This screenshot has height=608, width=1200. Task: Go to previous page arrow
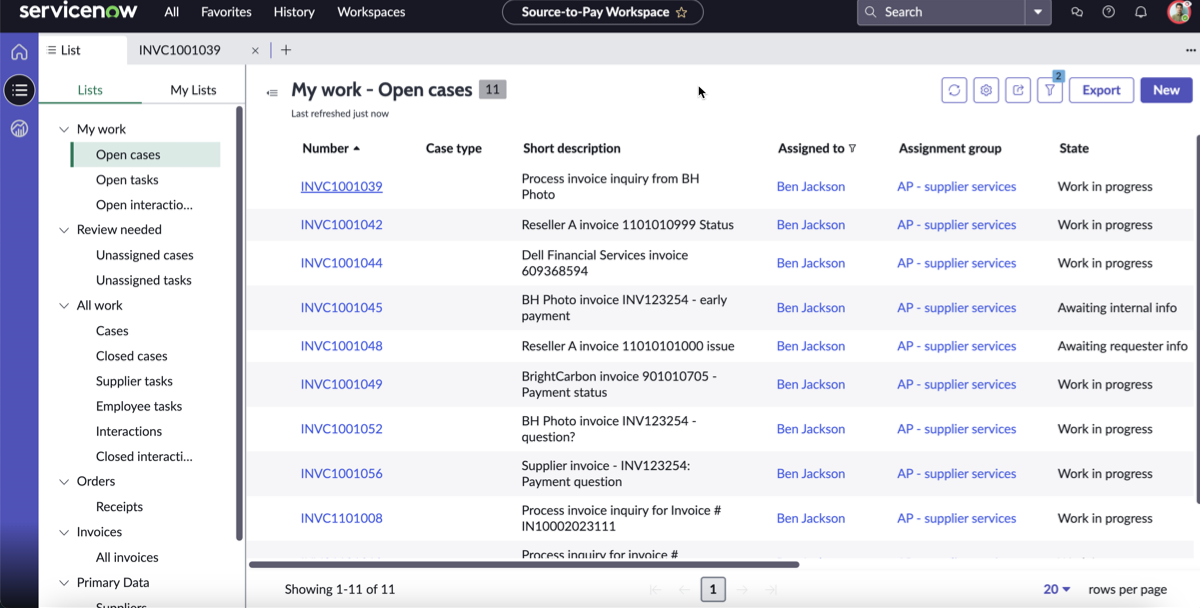pyautogui.click(x=684, y=590)
